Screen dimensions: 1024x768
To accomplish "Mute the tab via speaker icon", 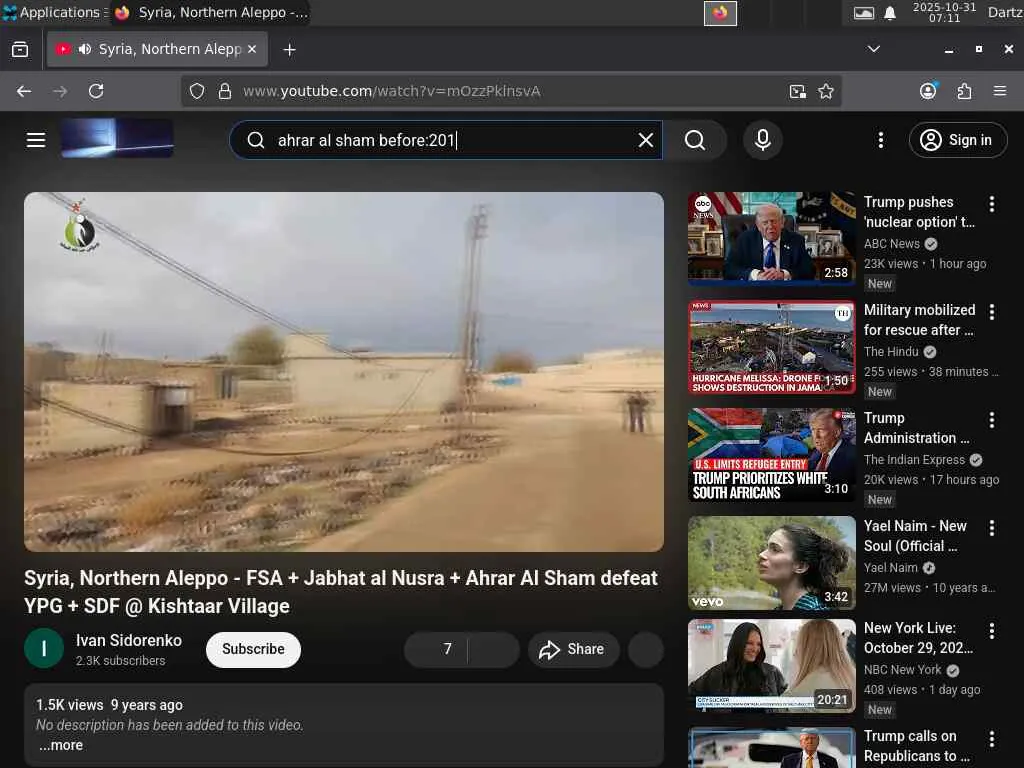I will [85, 50].
